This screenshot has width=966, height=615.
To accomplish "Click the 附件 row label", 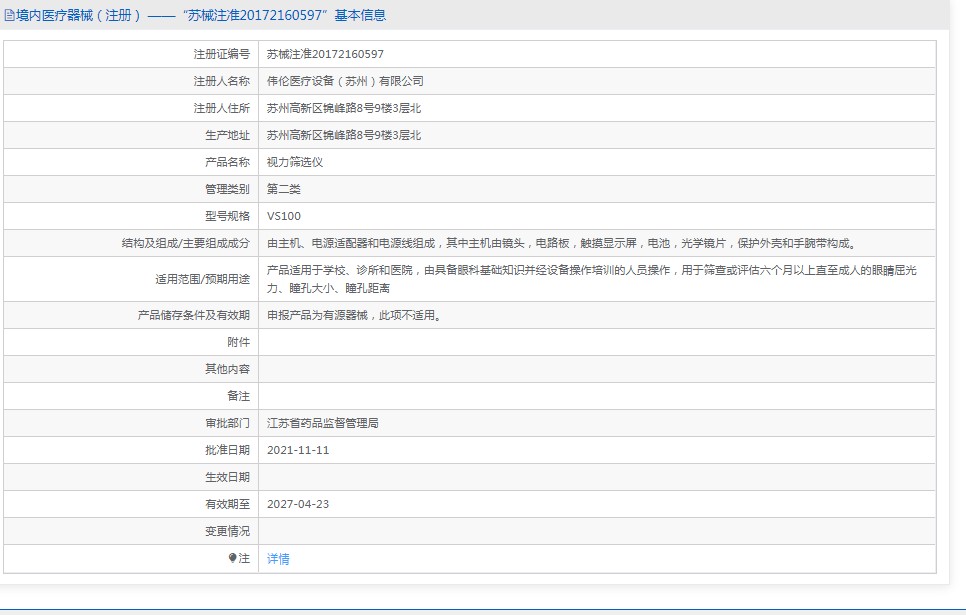I will [238, 342].
